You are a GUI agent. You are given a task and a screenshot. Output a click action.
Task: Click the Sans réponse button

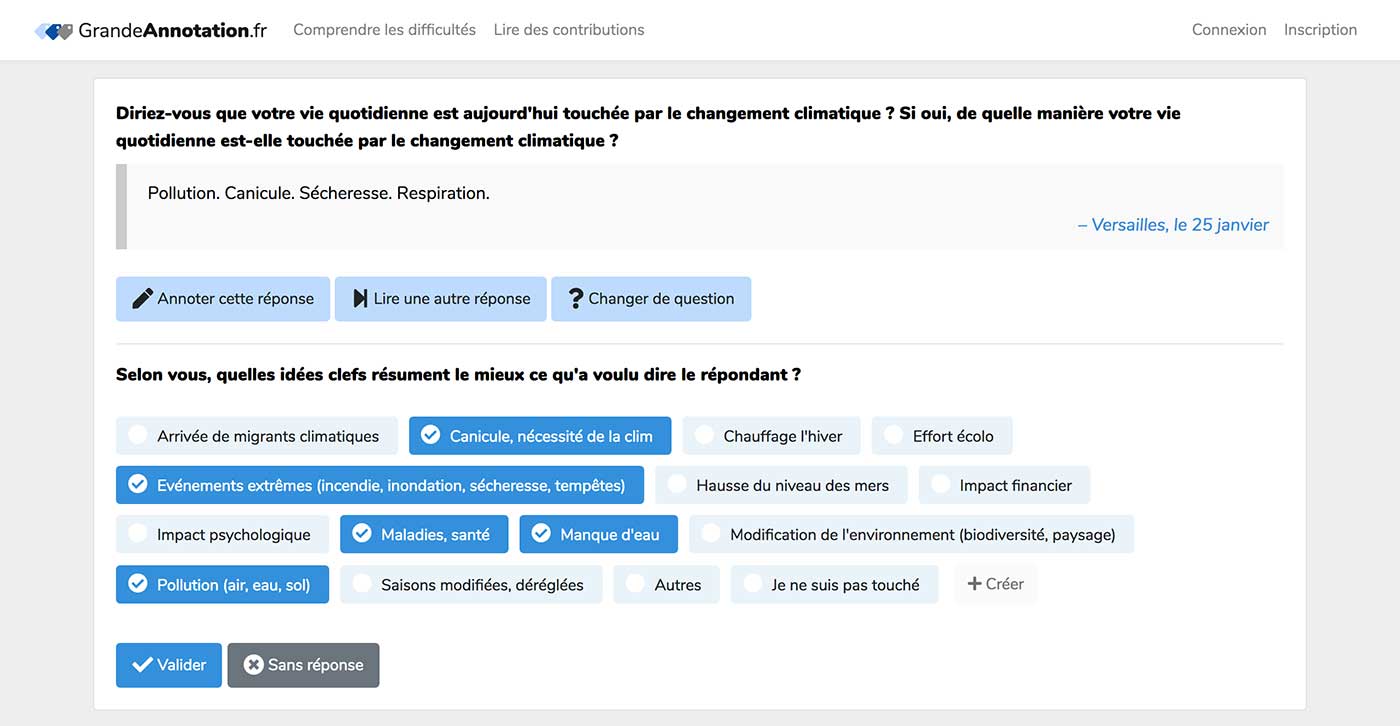[303, 665]
